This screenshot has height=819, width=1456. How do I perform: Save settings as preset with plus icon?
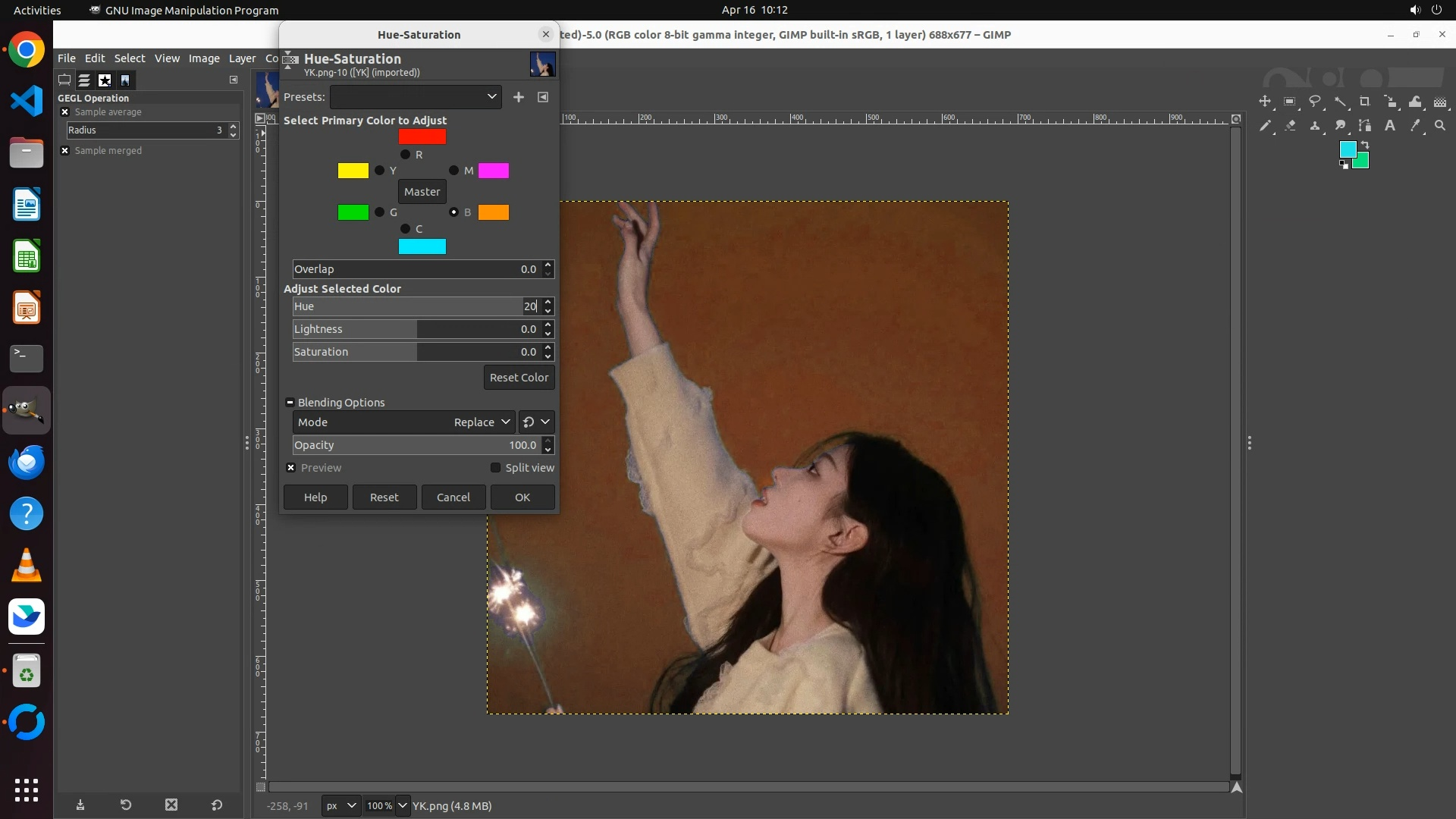pos(519,97)
